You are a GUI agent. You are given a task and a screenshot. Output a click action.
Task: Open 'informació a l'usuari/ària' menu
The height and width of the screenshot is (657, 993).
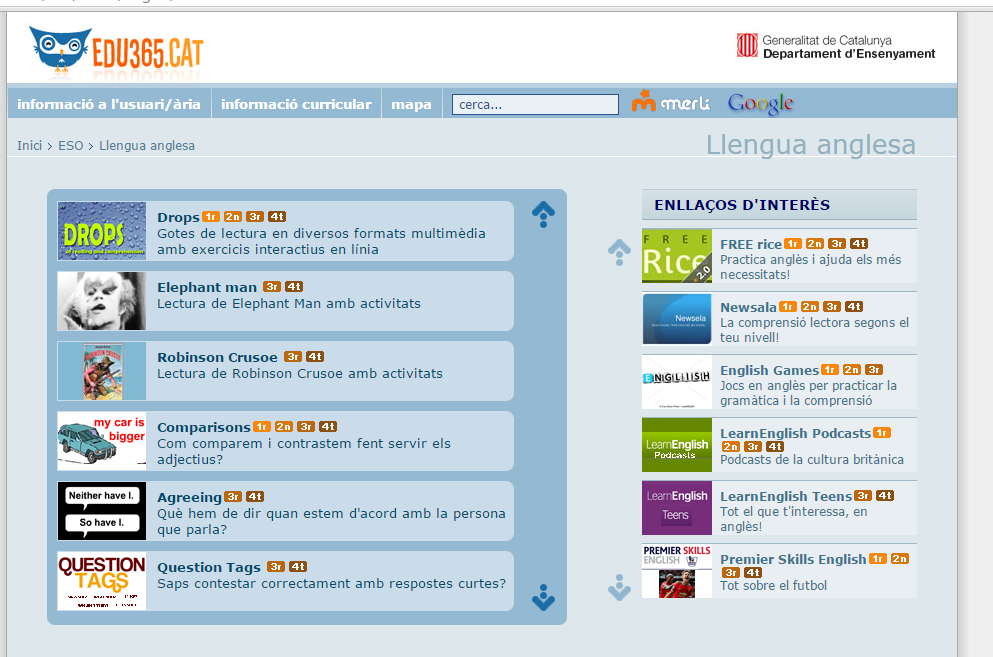[x=109, y=104]
